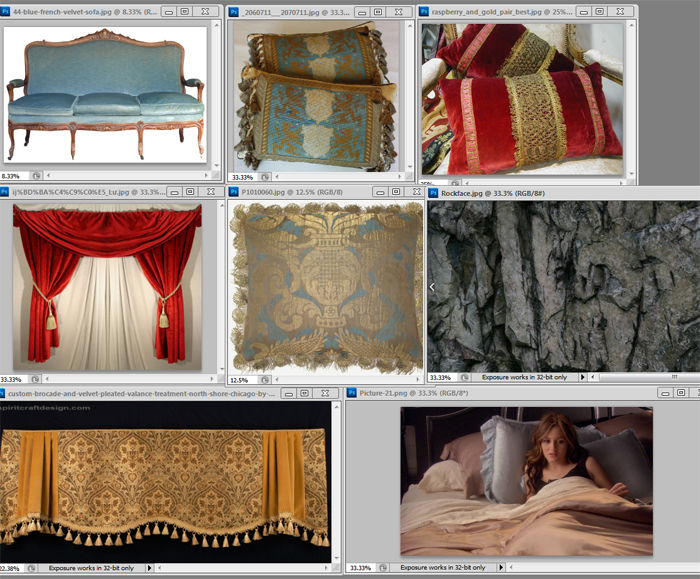Click the woman in bed image in Picture-21.png

click(x=526, y=481)
